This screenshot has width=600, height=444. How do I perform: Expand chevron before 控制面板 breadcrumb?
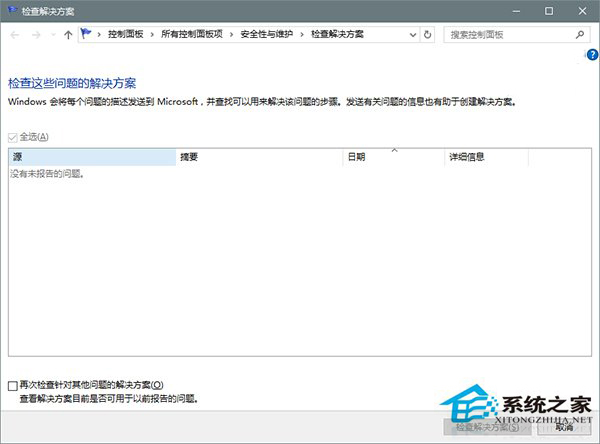coord(99,35)
